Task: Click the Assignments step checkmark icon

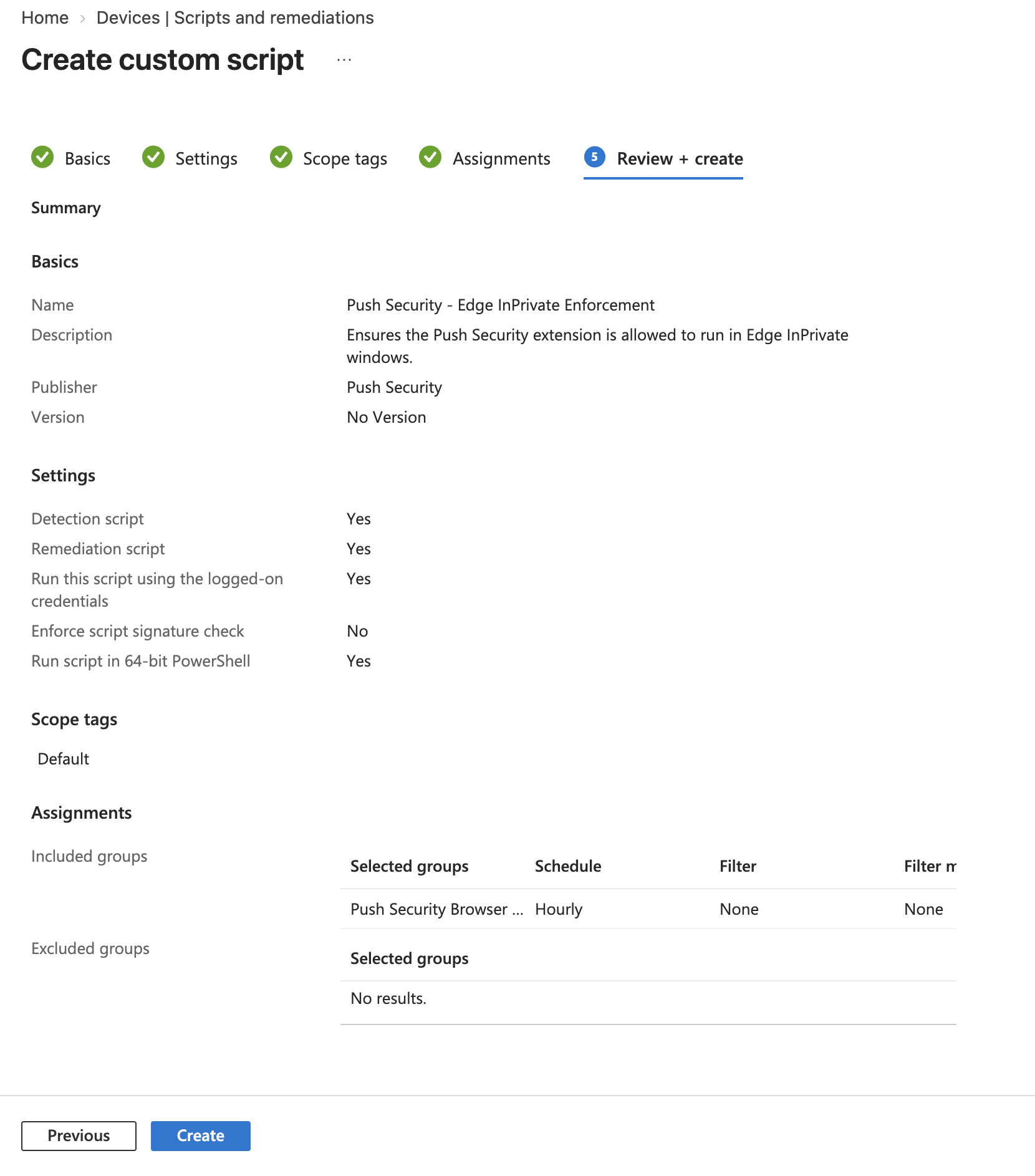Action: coord(430,158)
